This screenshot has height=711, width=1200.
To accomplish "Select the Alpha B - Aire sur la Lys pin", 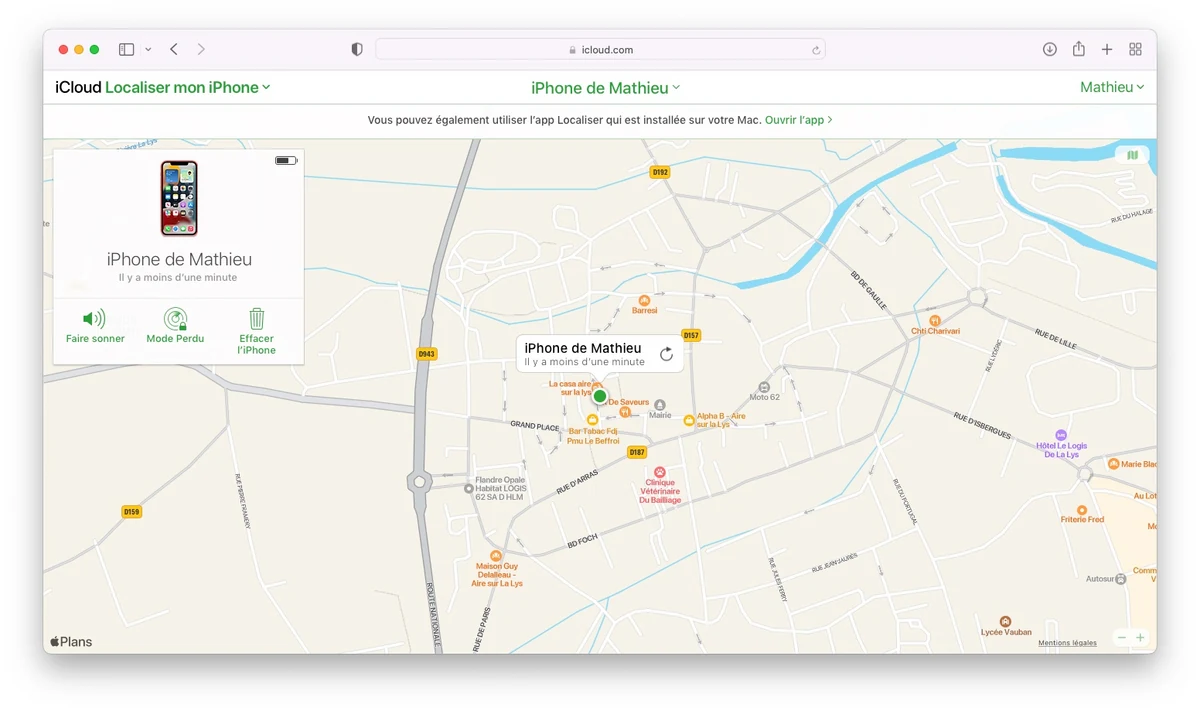I will [x=689, y=421].
